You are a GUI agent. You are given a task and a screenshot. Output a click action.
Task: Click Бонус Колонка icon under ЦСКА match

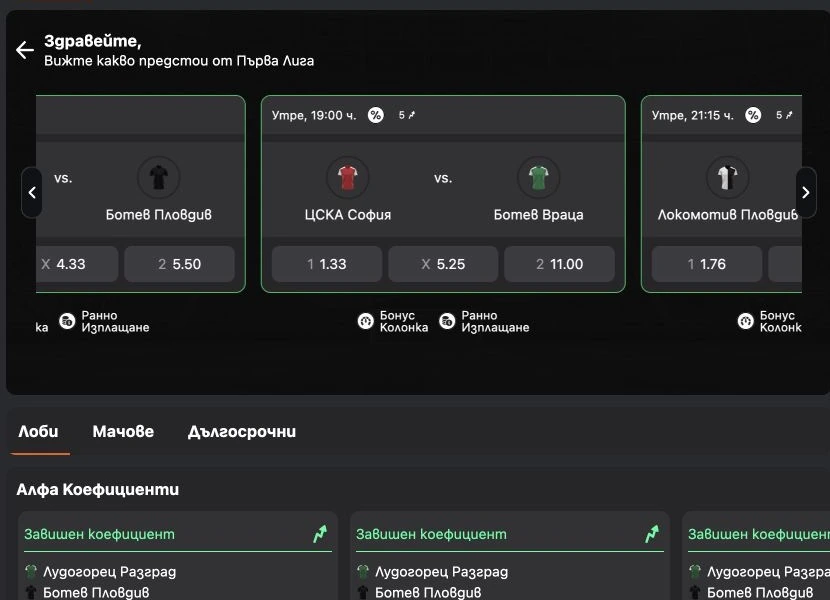366,321
